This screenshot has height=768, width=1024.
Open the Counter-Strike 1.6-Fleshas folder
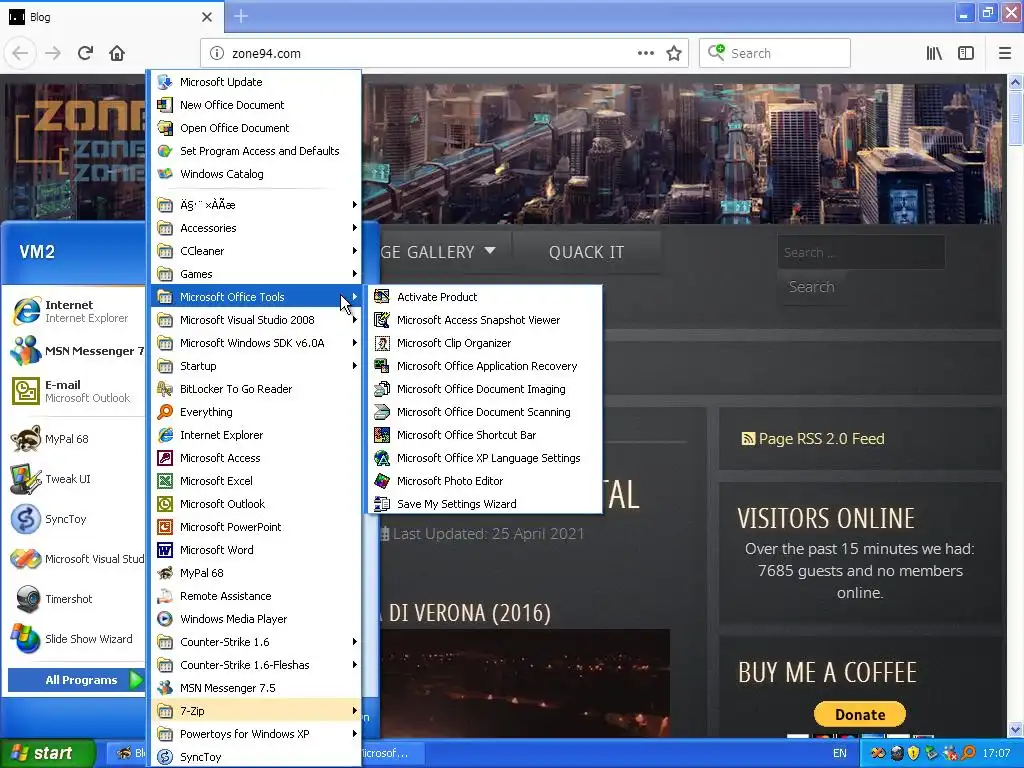click(x=256, y=665)
